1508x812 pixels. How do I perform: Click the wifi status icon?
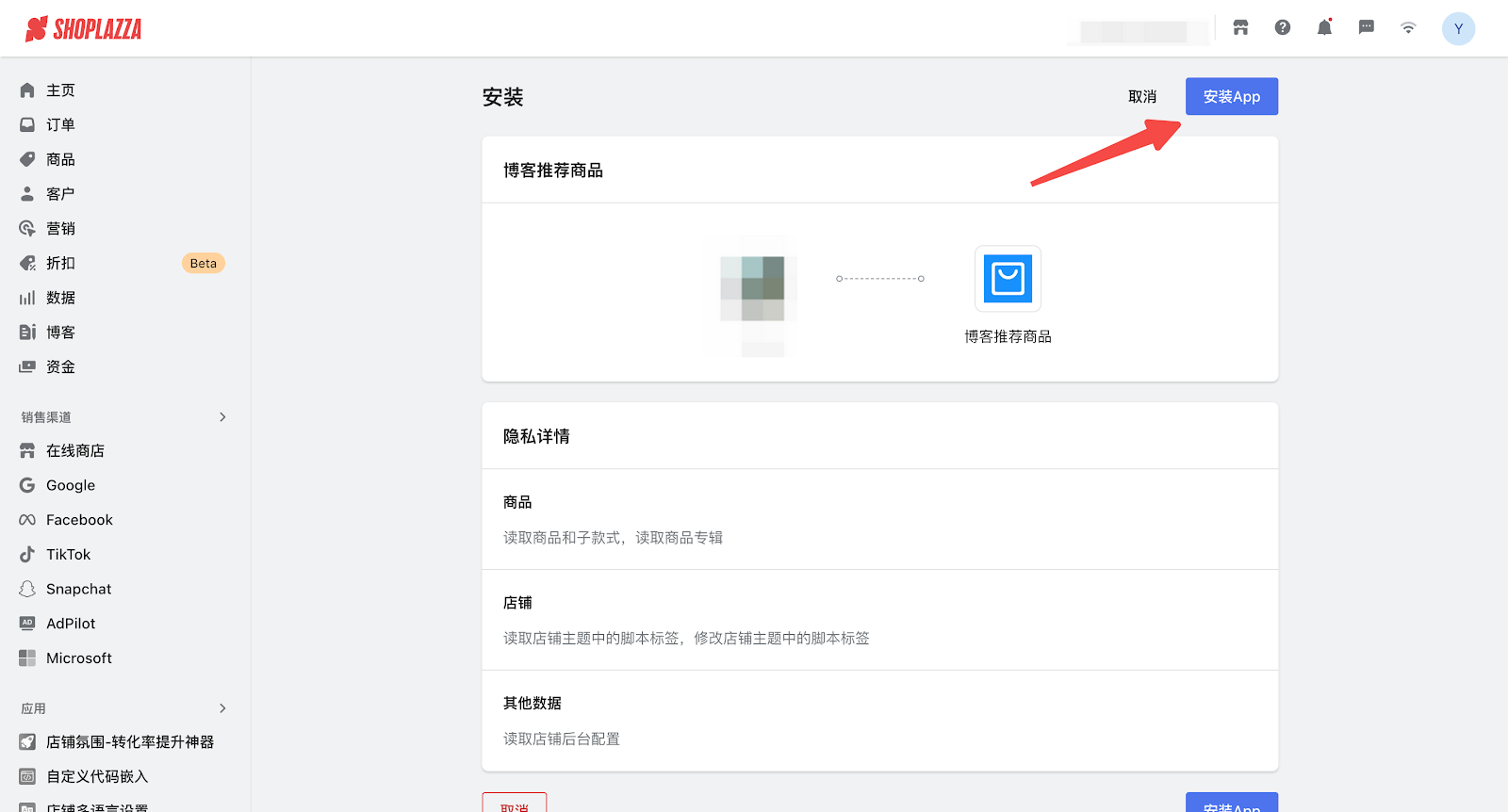(1408, 28)
